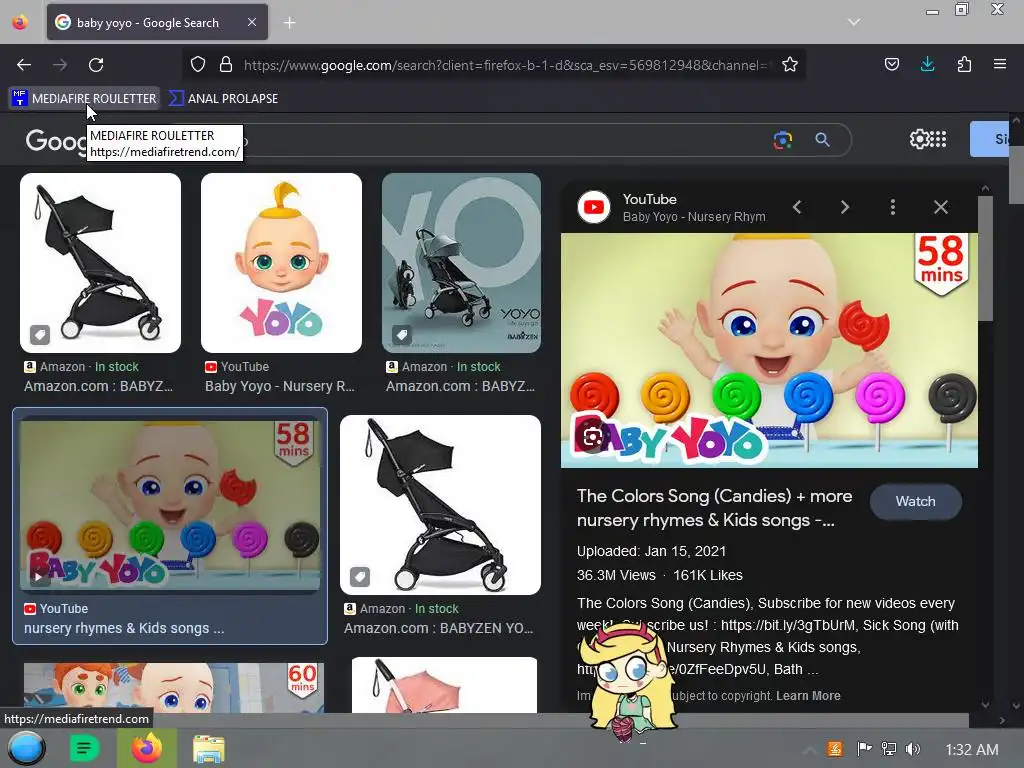Open the start menu orb on taskbar
1024x768 pixels.
click(x=26, y=748)
